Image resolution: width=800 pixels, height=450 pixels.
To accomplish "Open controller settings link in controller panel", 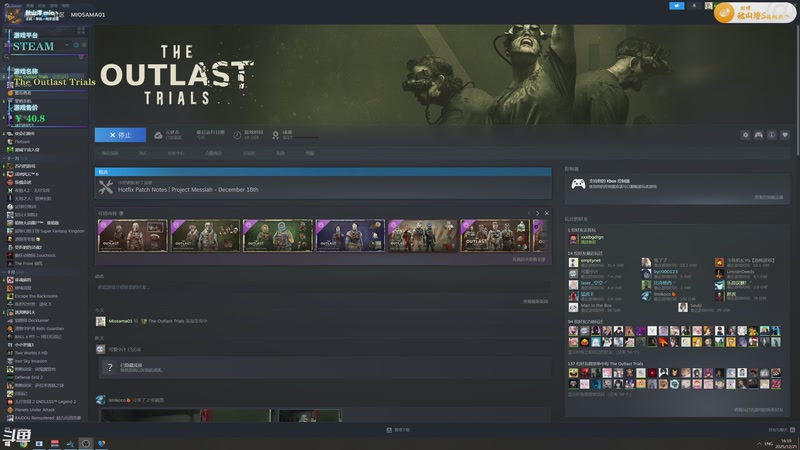I will pyautogui.click(x=768, y=197).
